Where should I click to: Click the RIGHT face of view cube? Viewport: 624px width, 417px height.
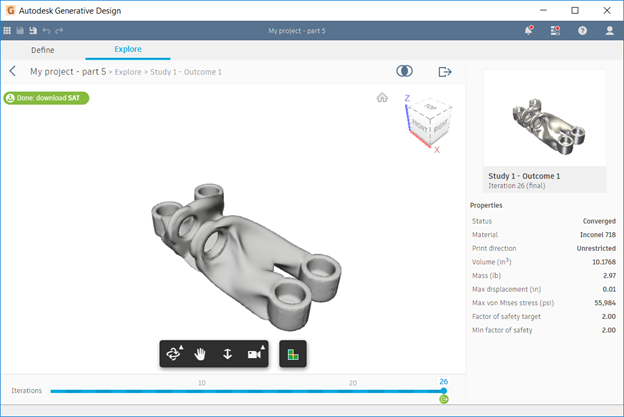click(441, 127)
